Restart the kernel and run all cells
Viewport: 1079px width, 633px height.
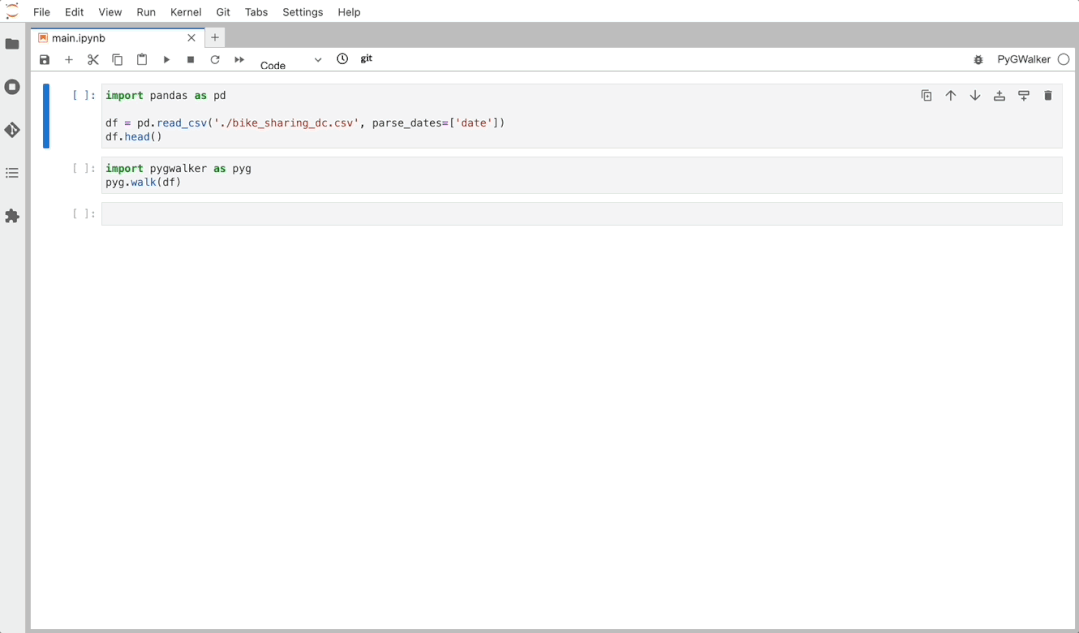click(x=239, y=59)
